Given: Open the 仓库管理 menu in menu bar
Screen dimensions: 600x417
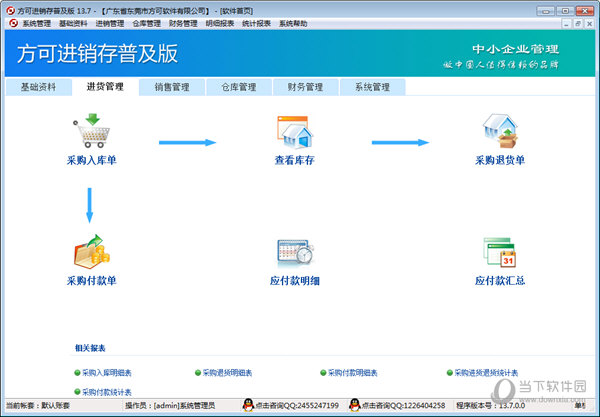Looking at the screenshot, I should 147,24.
